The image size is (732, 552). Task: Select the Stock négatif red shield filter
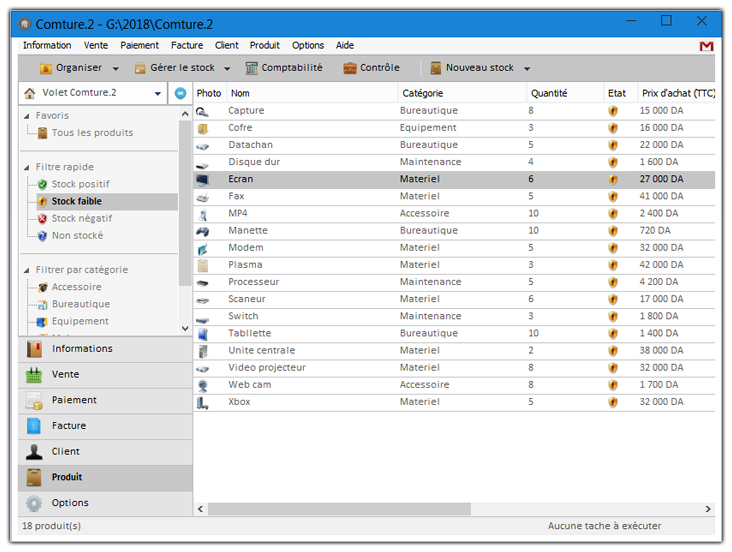42,219
